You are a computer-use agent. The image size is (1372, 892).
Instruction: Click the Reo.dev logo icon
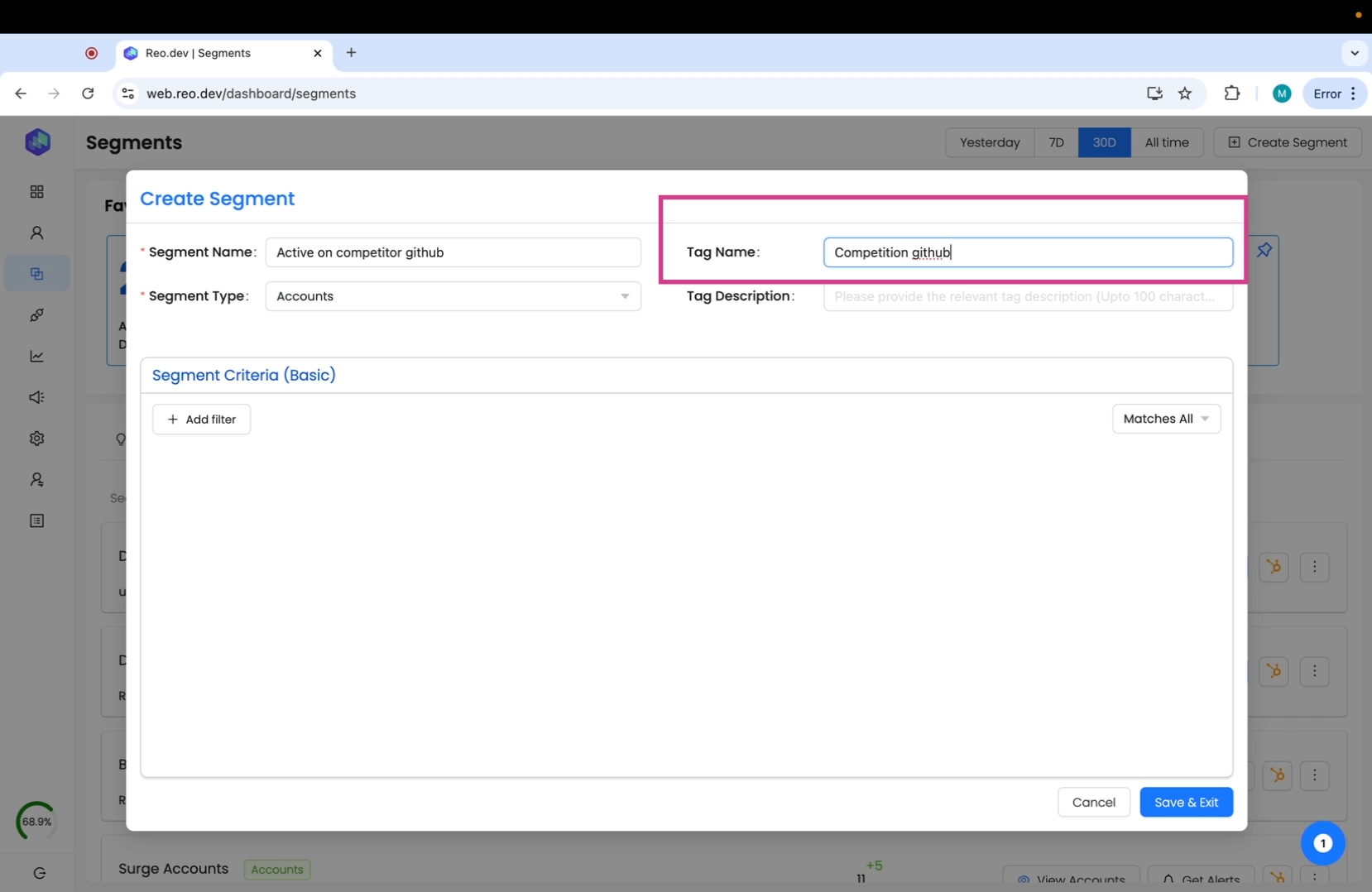point(37,142)
